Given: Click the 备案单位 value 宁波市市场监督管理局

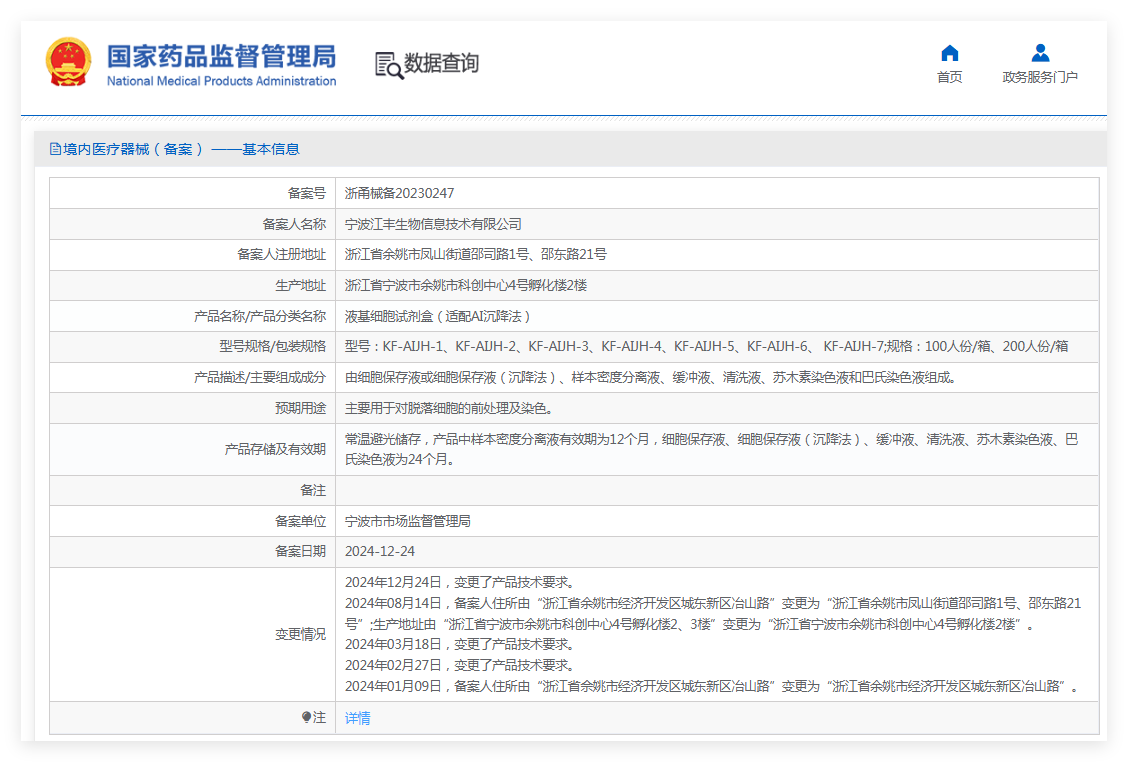Looking at the screenshot, I should click(x=408, y=521).
